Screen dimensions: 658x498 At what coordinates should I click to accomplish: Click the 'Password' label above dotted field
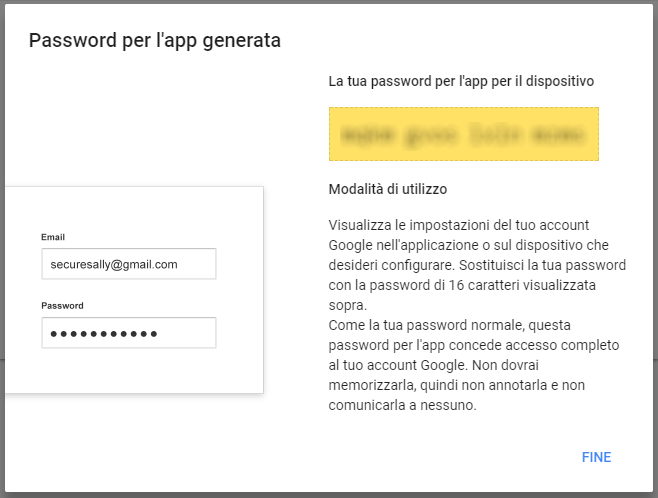pyautogui.click(x=62, y=305)
